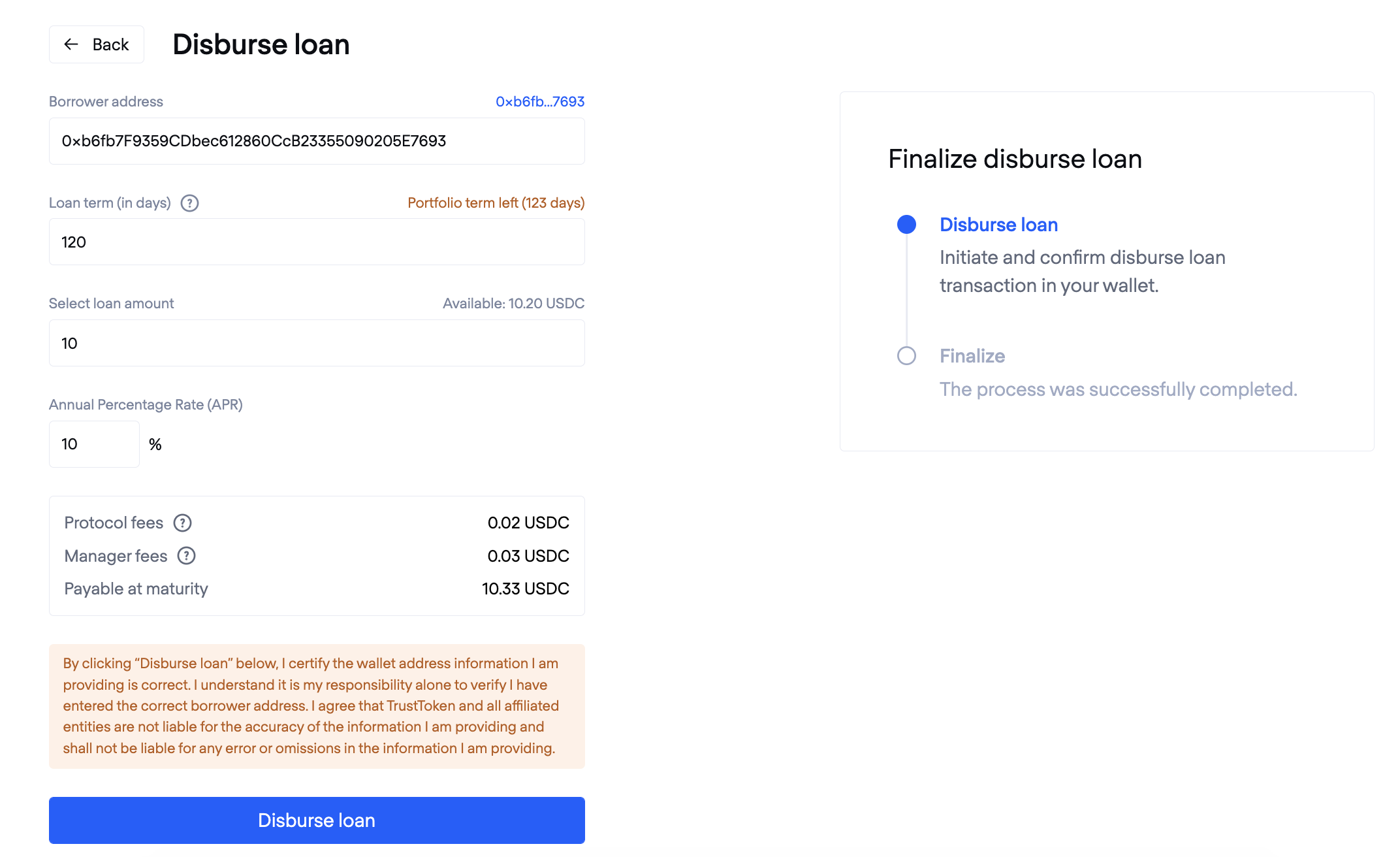
Task: Select the filled Disburse loan step circle
Action: [906, 225]
